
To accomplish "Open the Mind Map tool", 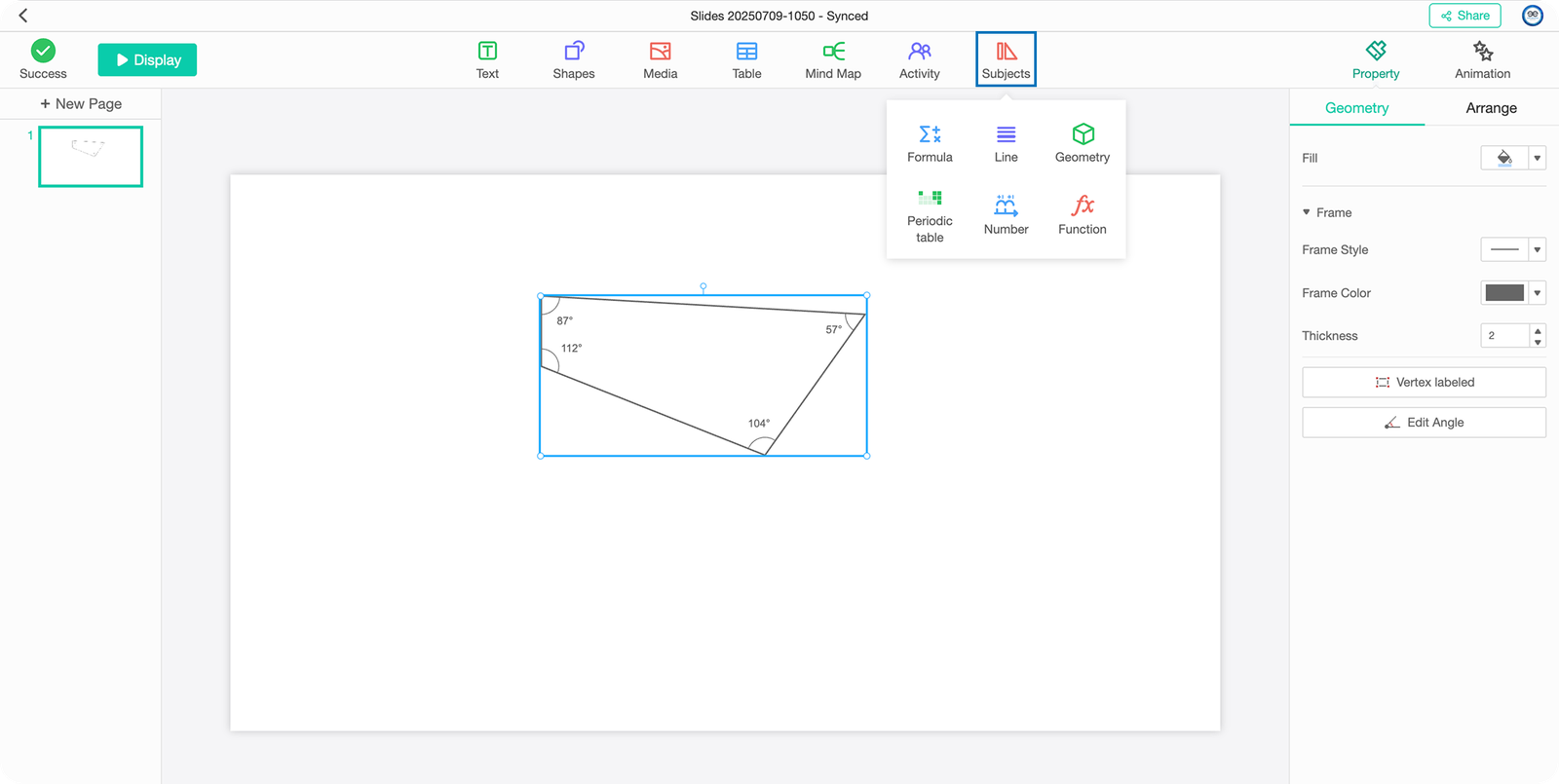I will click(832, 59).
